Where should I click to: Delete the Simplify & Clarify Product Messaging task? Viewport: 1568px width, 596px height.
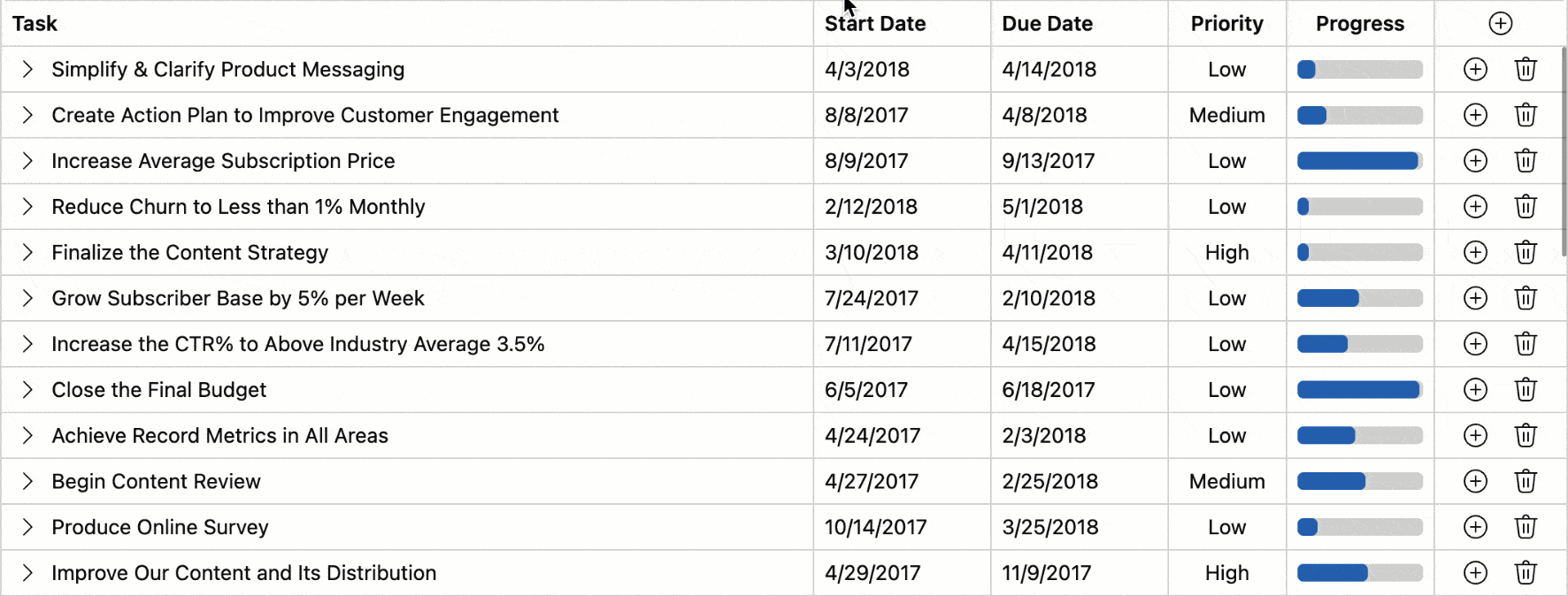1526,68
